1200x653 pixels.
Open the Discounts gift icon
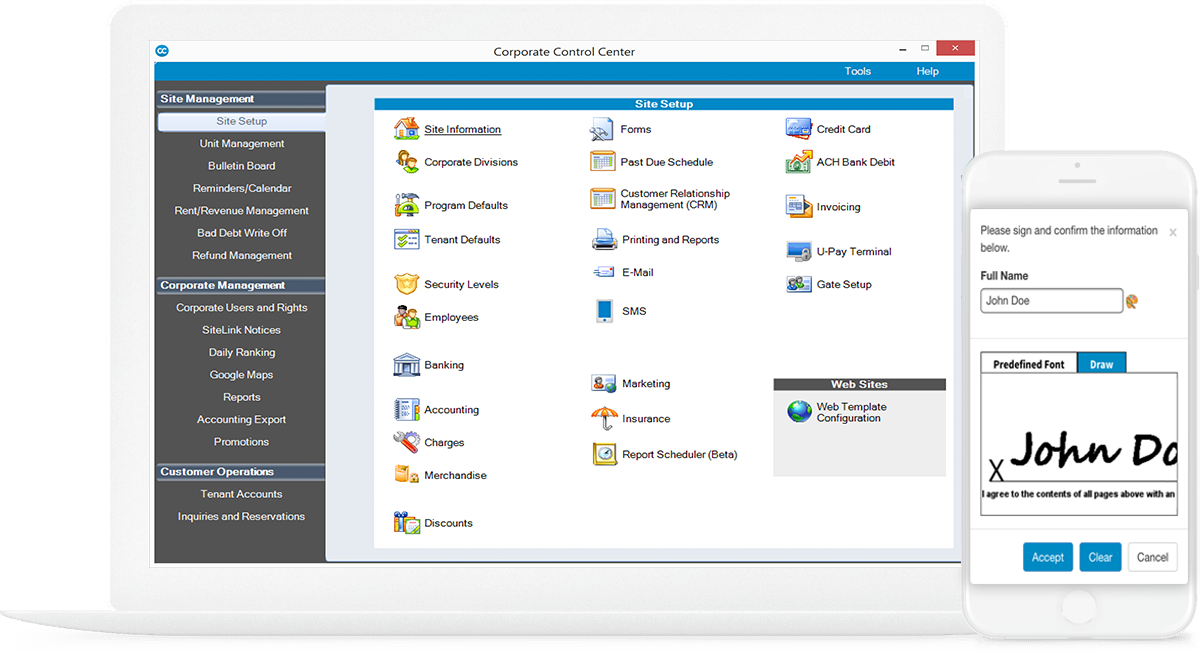[406, 523]
